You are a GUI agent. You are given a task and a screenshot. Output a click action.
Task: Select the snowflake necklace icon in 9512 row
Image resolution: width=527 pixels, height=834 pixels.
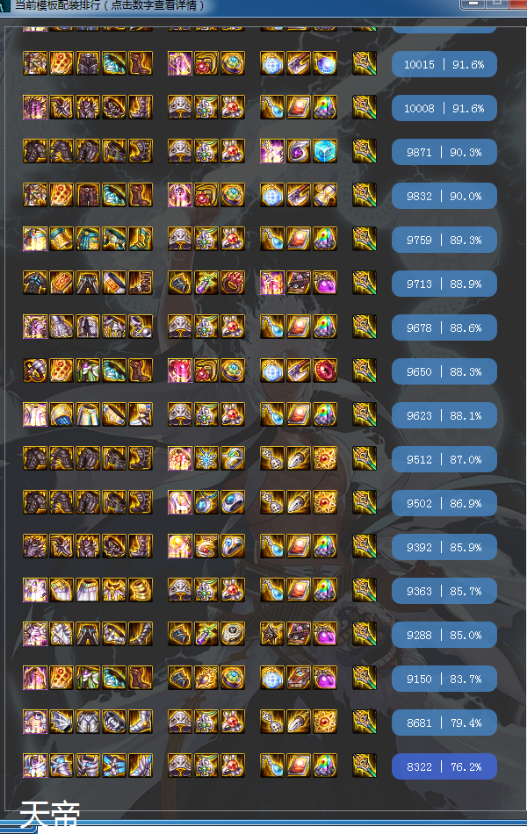tap(206, 459)
